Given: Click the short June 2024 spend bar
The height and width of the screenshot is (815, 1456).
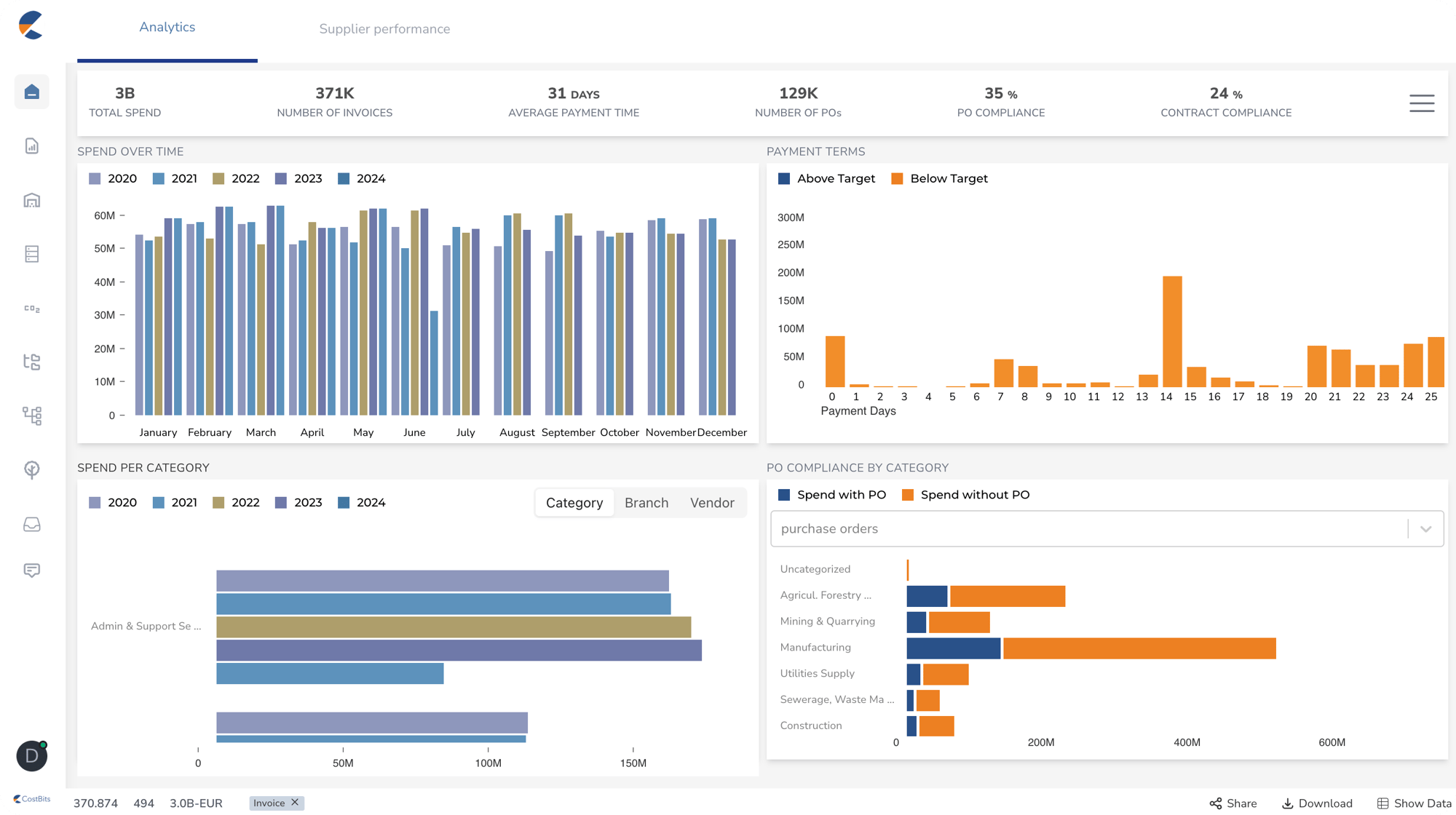Looking at the screenshot, I should coord(434,363).
